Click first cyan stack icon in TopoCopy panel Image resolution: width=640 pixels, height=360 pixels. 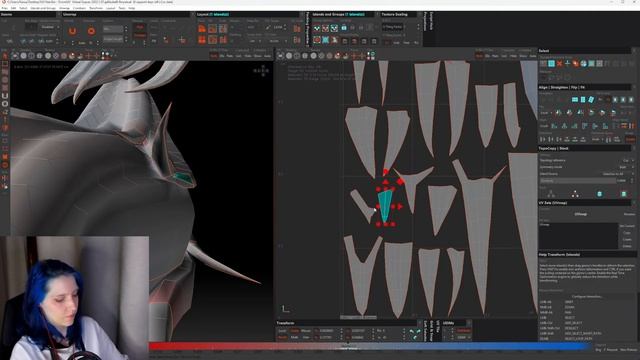point(599,194)
